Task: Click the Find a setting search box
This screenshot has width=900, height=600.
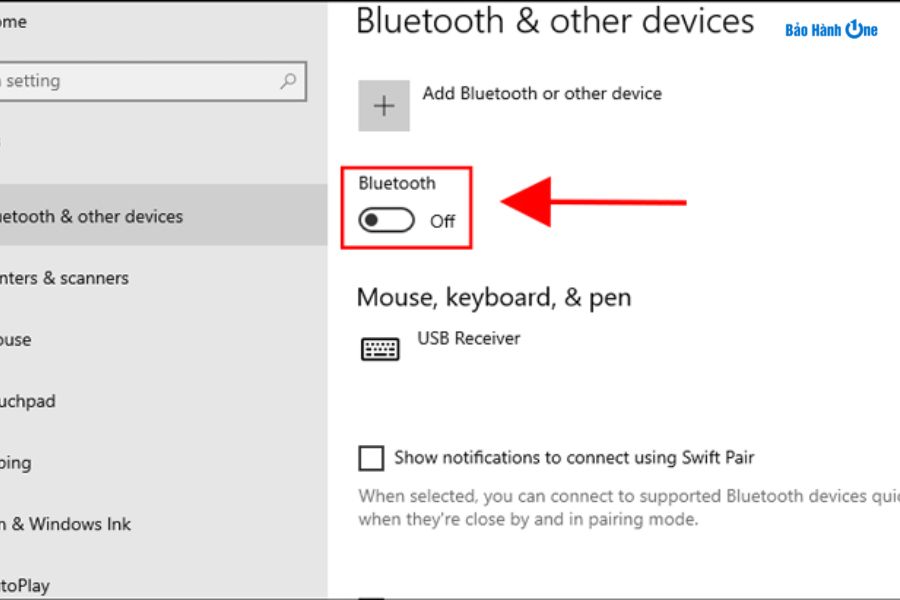Action: [140, 81]
